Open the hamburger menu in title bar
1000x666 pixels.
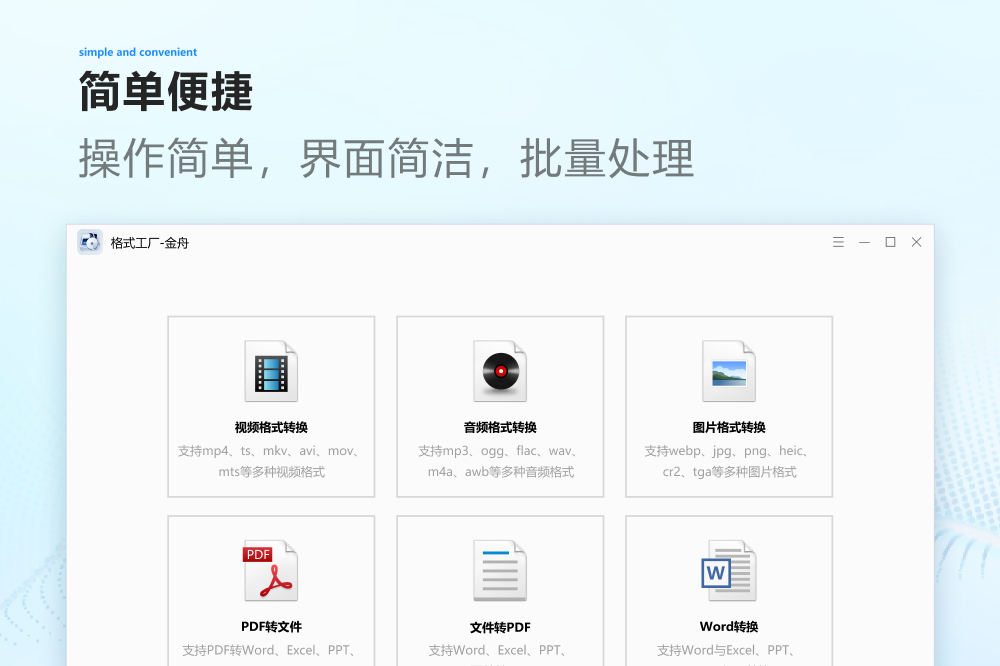[x=838, y=242]
